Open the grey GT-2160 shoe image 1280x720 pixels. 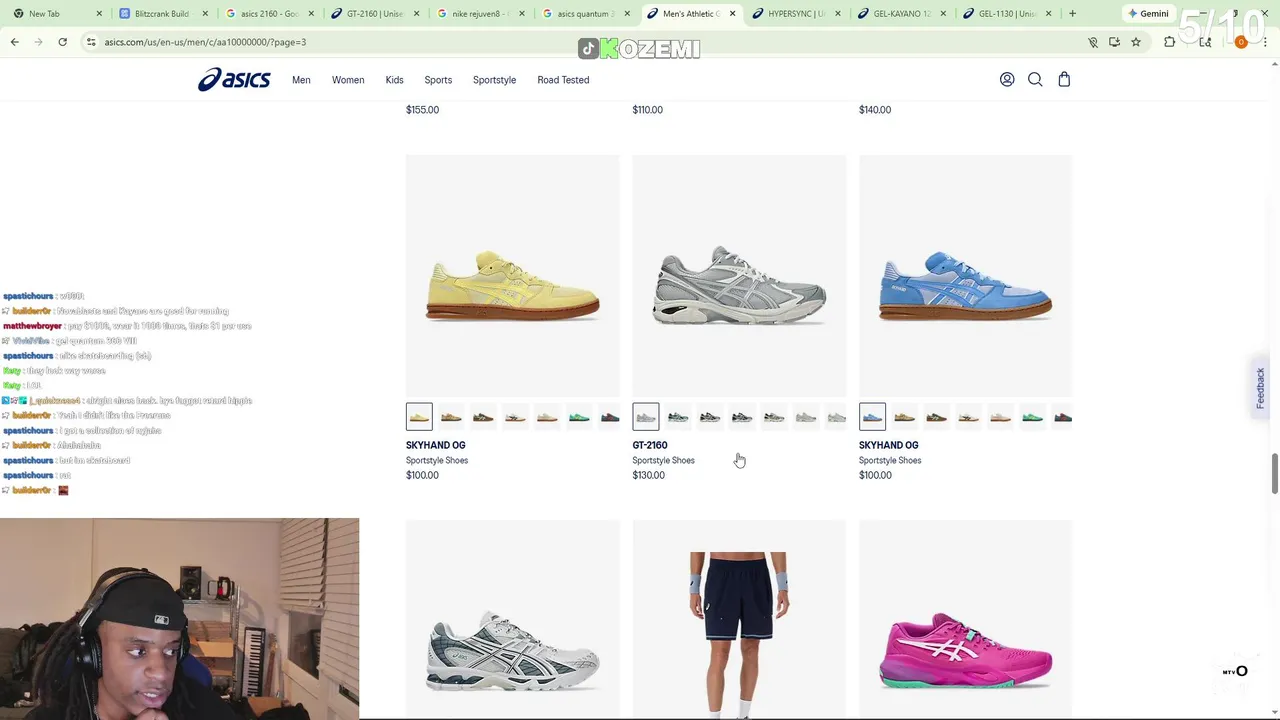tap(739, 276)
